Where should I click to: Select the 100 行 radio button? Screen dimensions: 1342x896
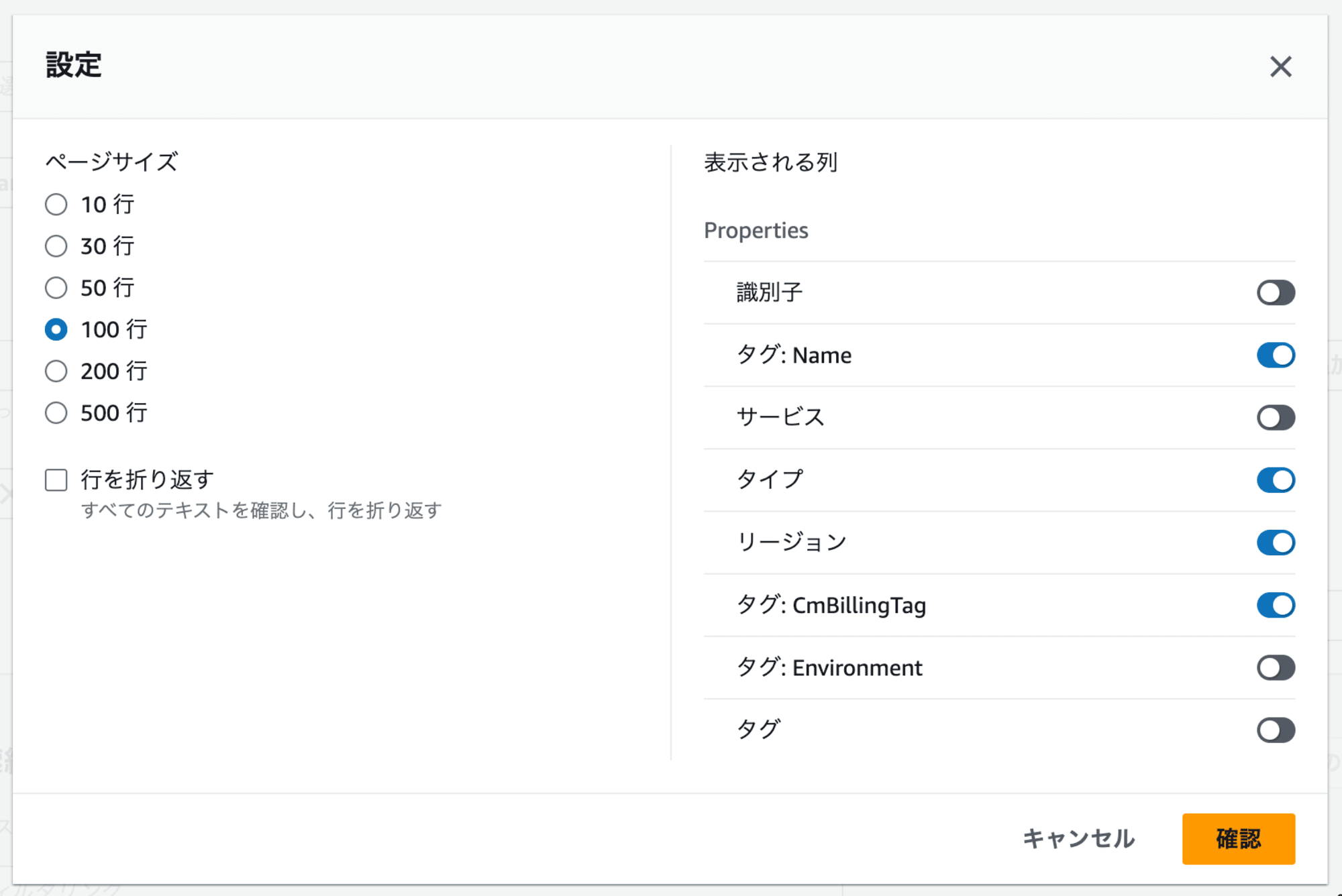[56, 329]
